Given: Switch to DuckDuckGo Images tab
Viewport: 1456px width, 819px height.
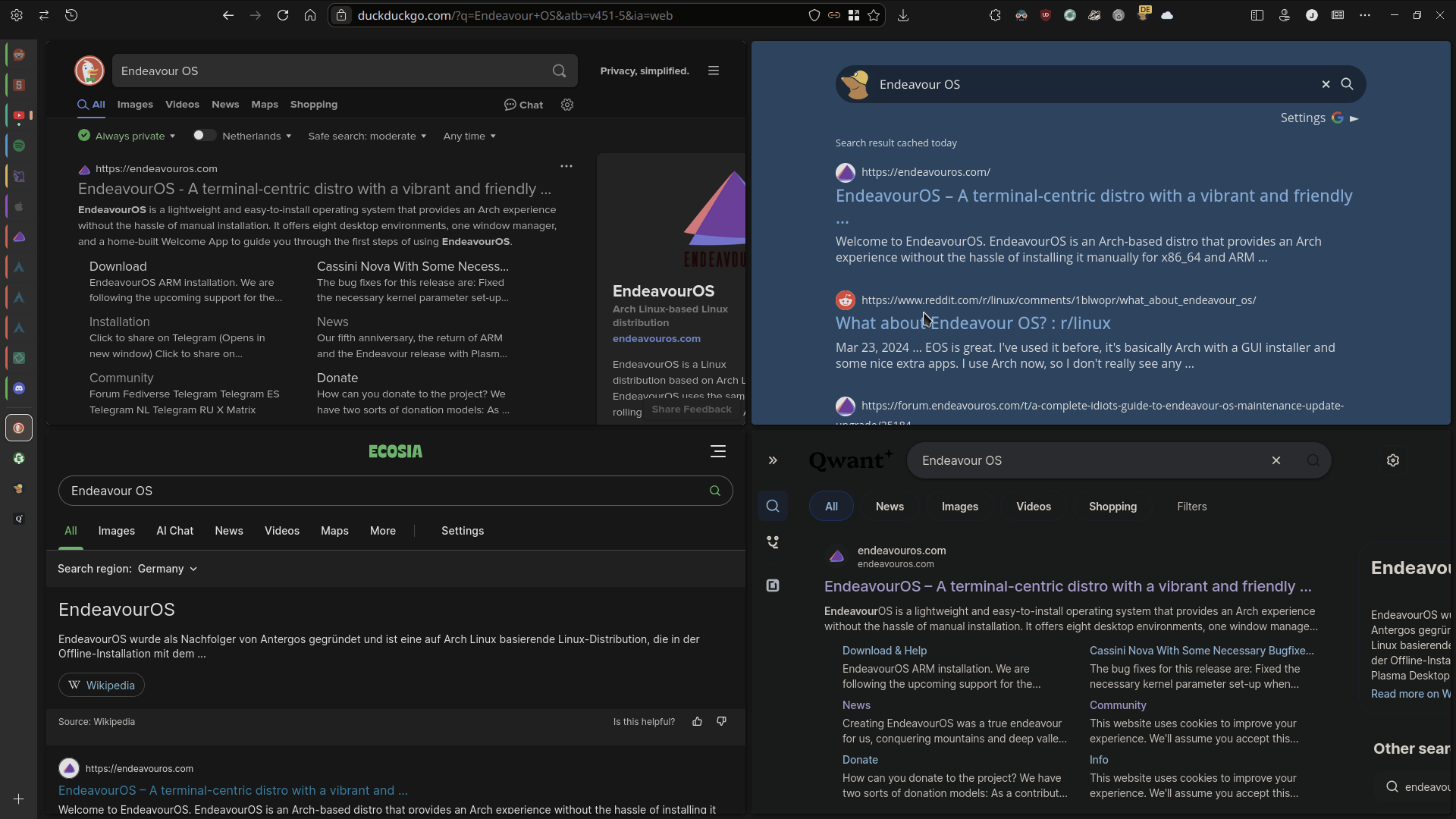Looking at the screenshot, I should click(135, 105).
